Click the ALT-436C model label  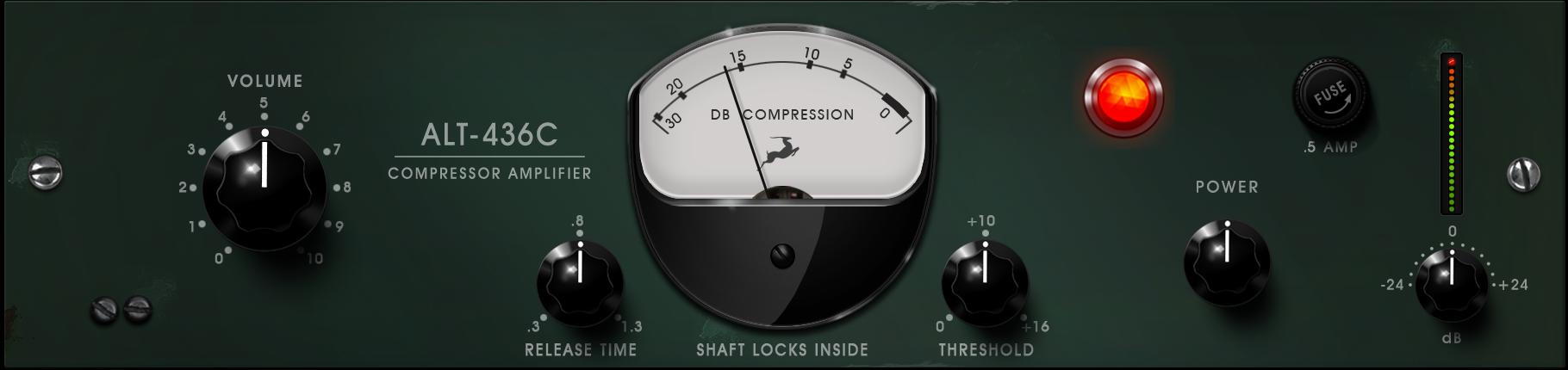click(489, 134)
